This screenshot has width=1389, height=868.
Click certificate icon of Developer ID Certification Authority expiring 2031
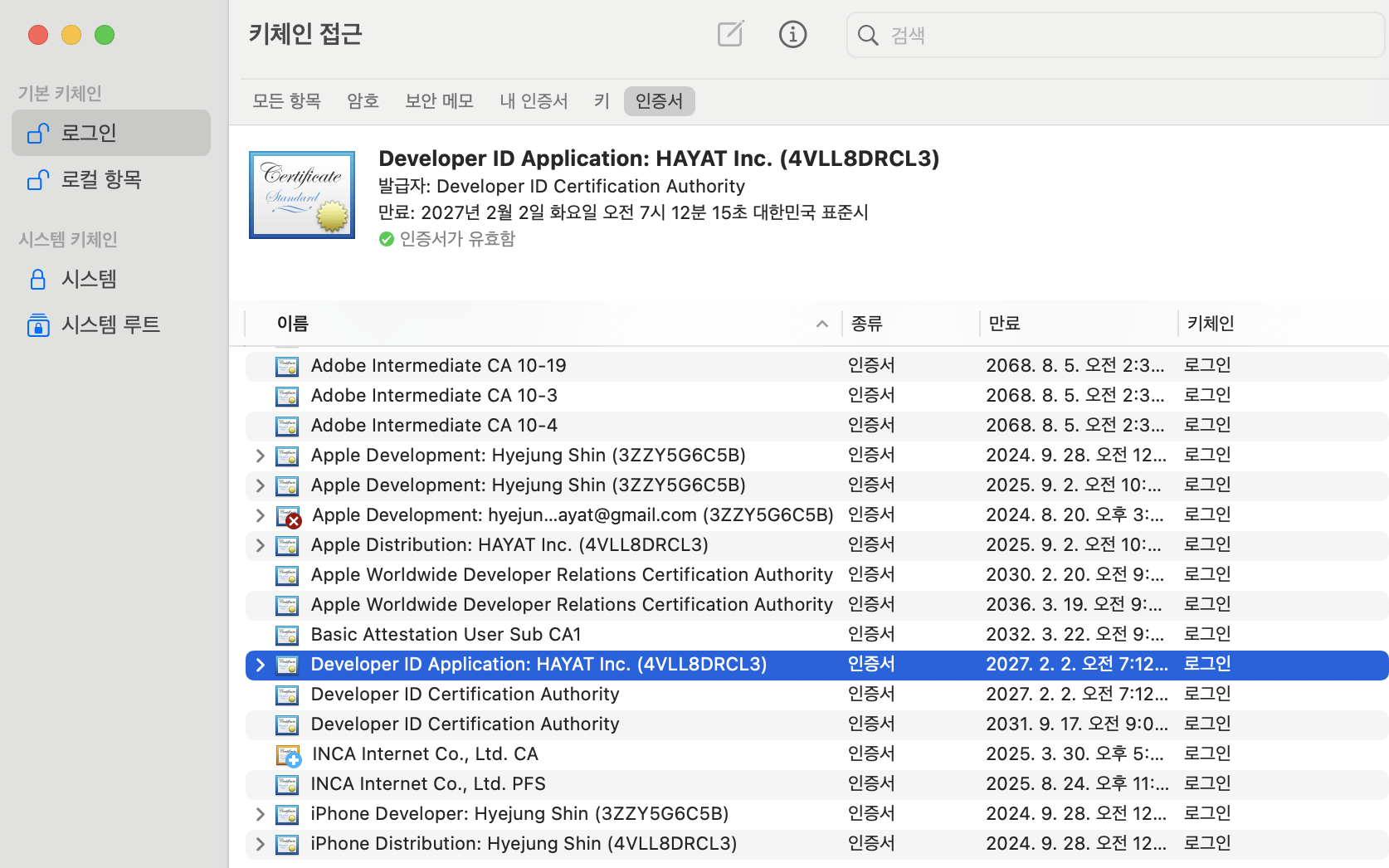[287, 724]
